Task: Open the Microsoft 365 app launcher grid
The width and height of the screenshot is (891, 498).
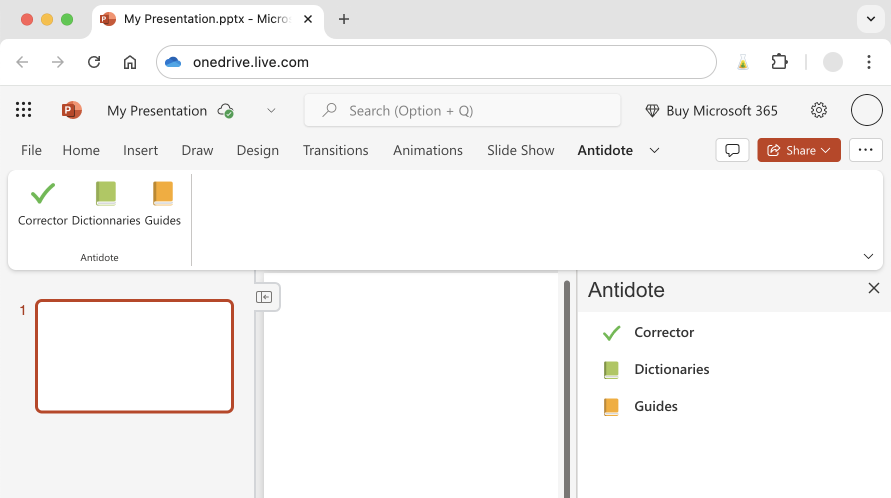Action: click(x=24, y=110)
